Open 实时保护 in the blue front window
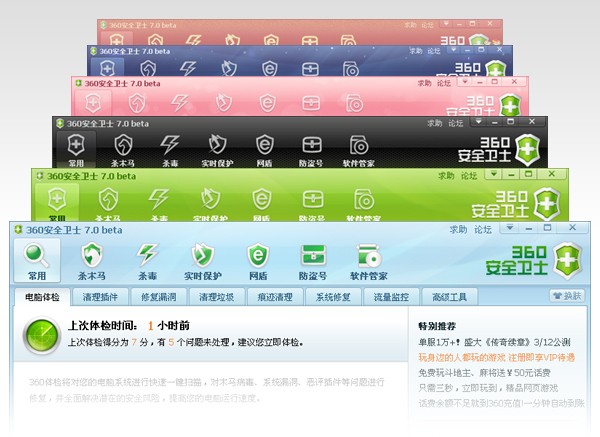 [203, 261]
